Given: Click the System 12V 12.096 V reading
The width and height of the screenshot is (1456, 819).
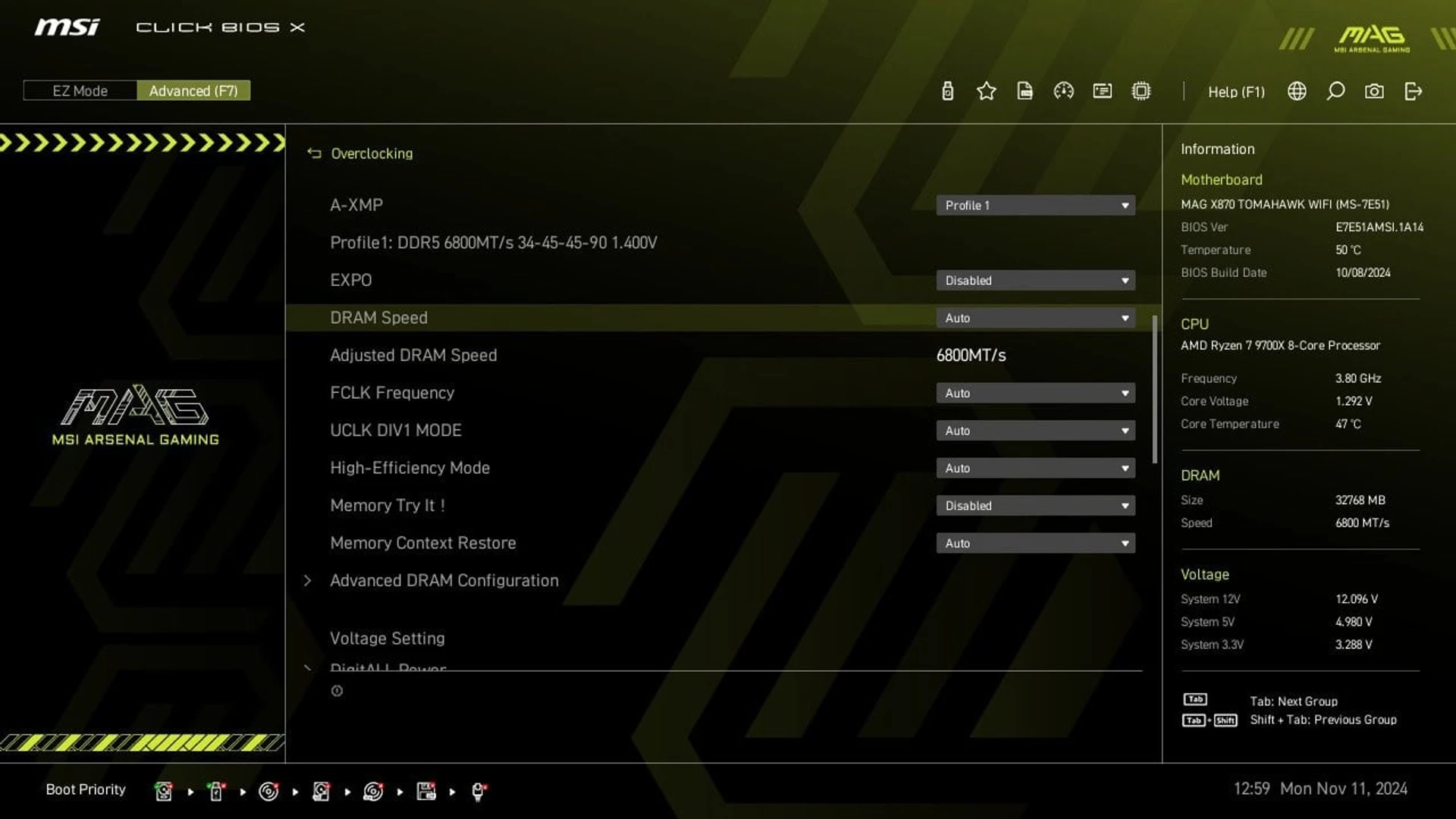Looking at the screenshot, I should tap(1357, 599).
